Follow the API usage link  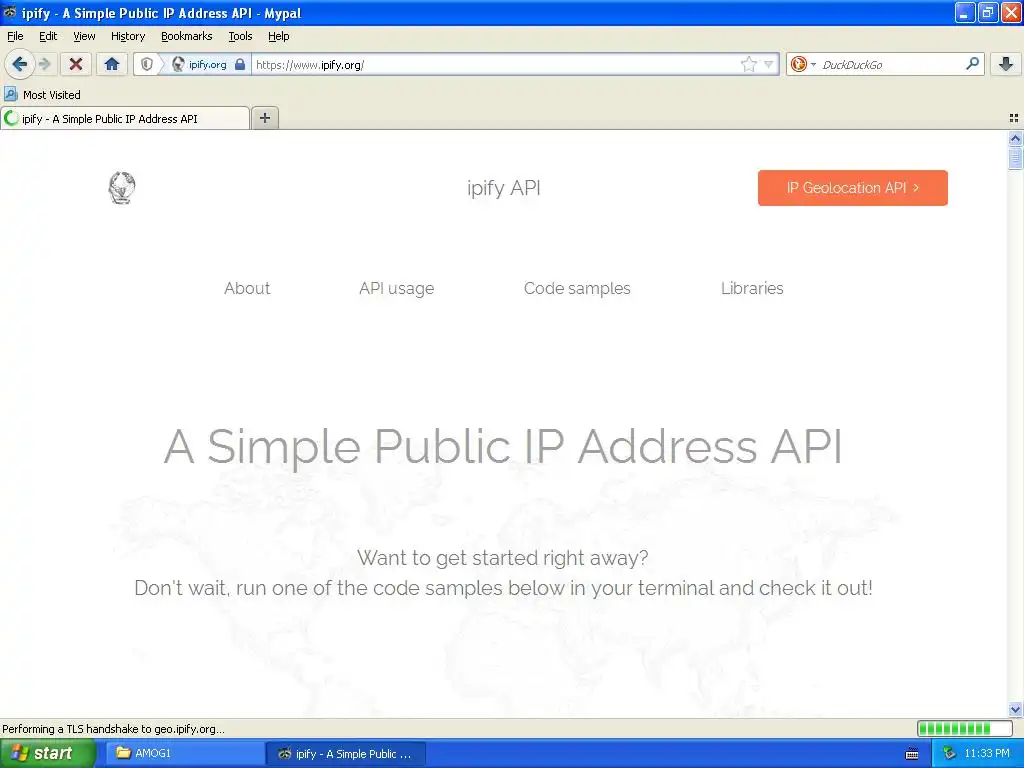pyautogui.click(x=396, y=288)
